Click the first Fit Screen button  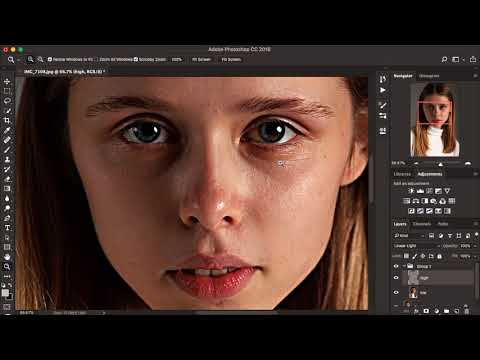(201, 59)
